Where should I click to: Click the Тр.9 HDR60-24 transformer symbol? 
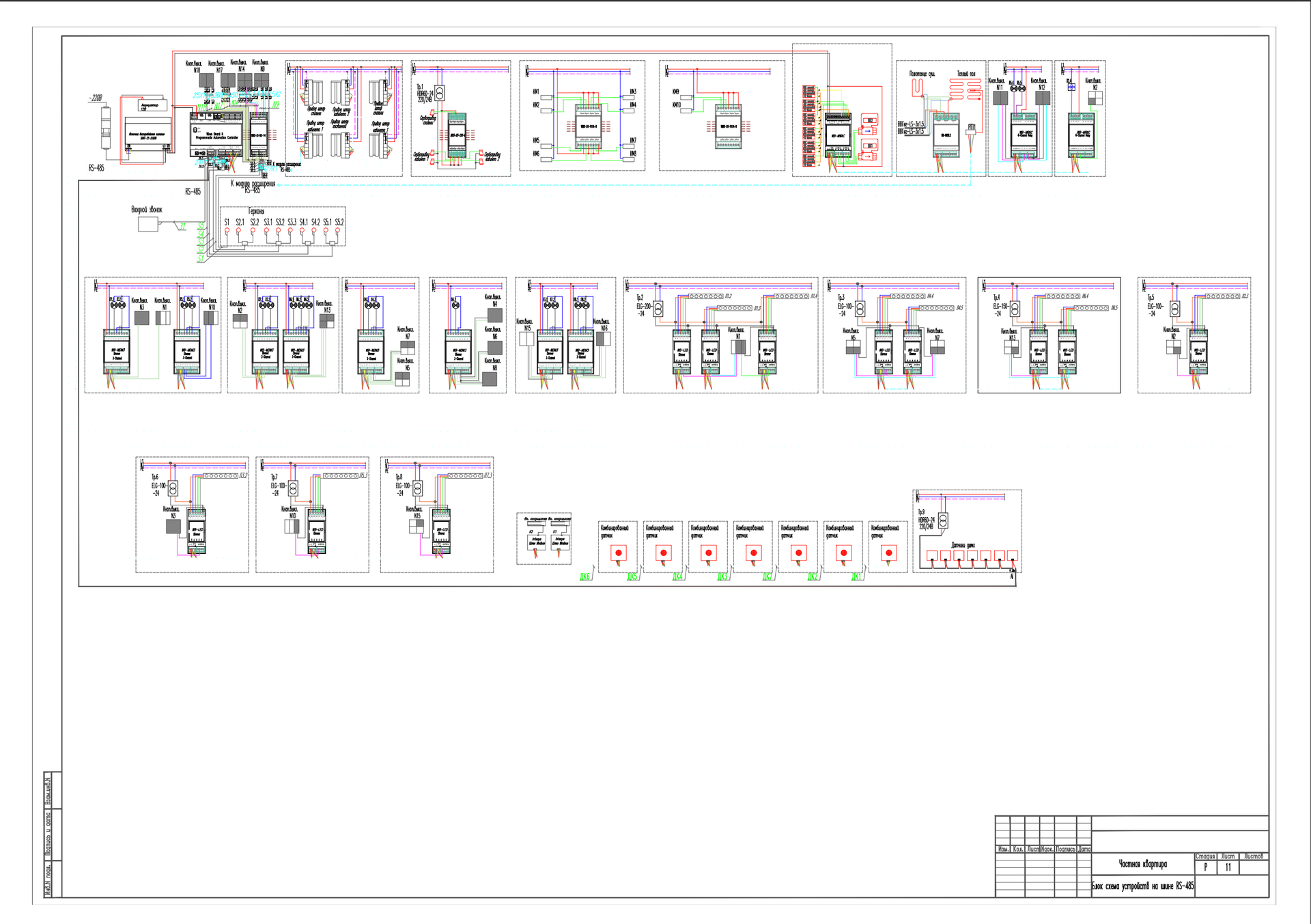pos(943,521)
